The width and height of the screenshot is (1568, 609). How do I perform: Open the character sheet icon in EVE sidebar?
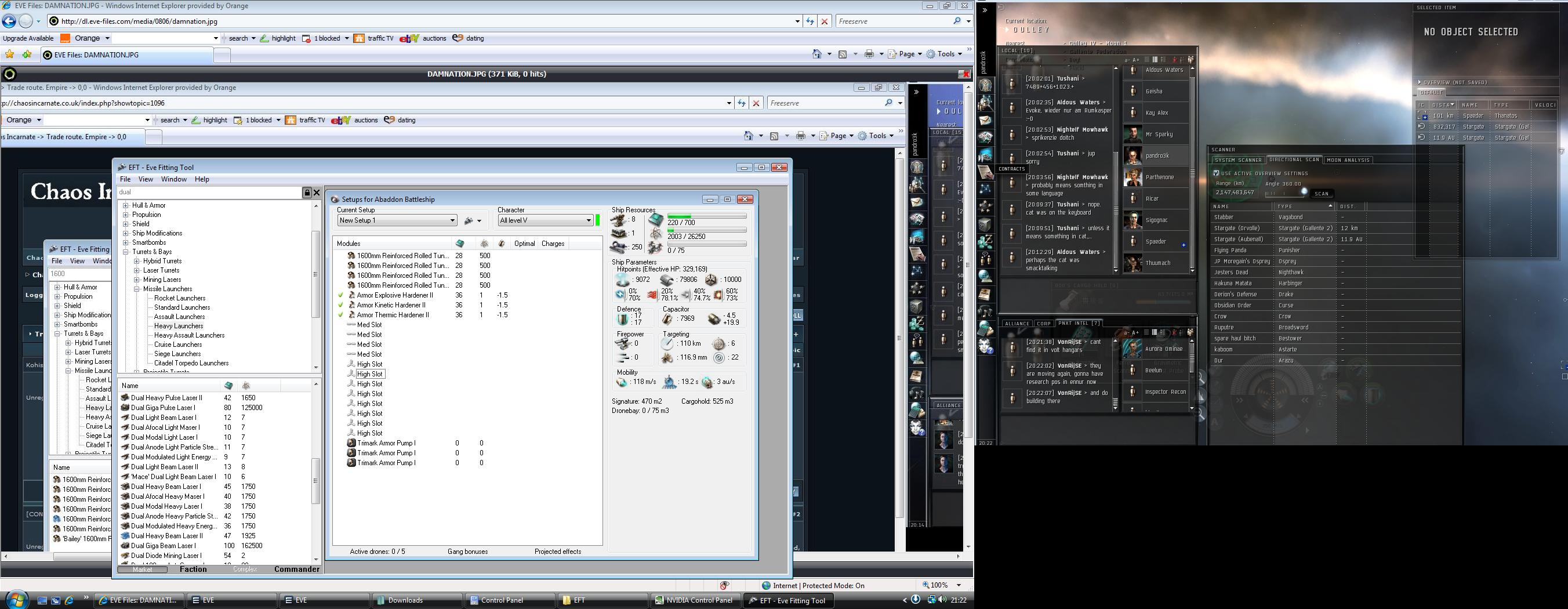point(985,85)
